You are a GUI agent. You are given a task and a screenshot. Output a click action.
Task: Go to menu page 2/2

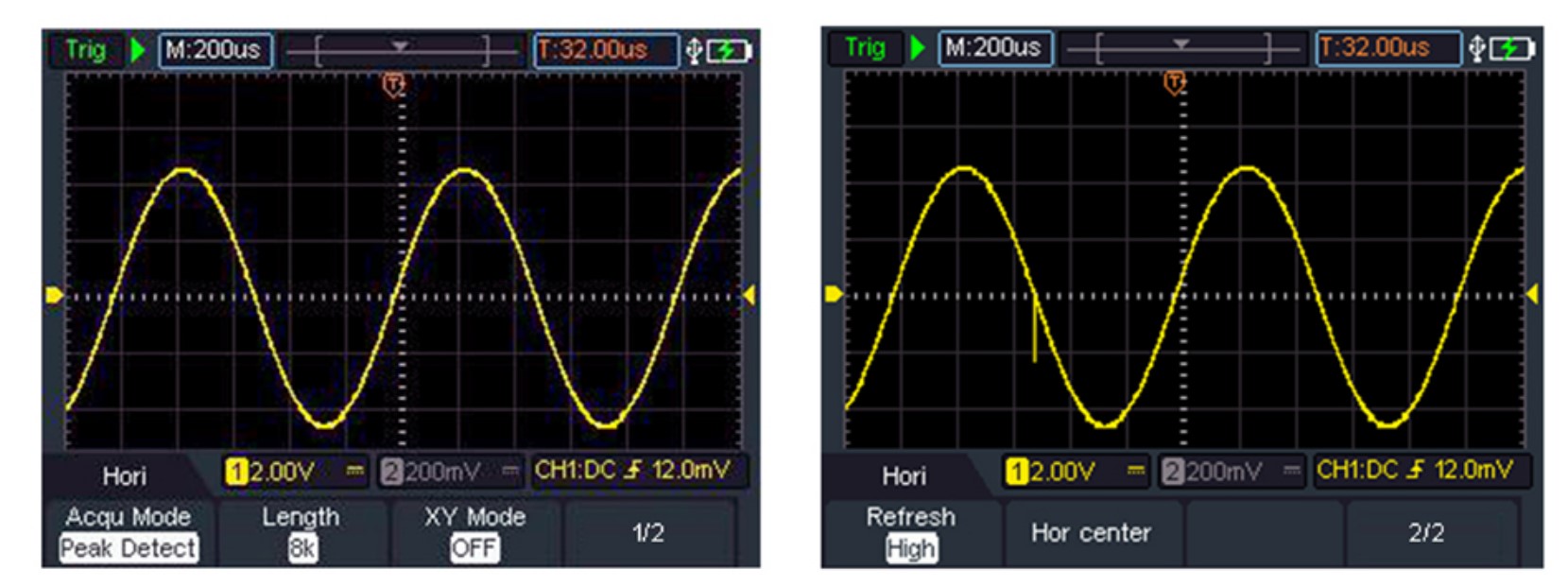tap(1426, 533)
